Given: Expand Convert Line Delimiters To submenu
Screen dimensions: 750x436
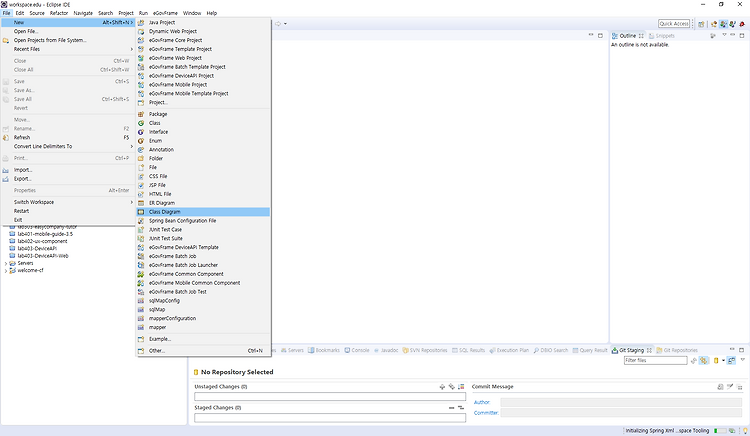Looking at the screenshot, I should tap(68, 146).
